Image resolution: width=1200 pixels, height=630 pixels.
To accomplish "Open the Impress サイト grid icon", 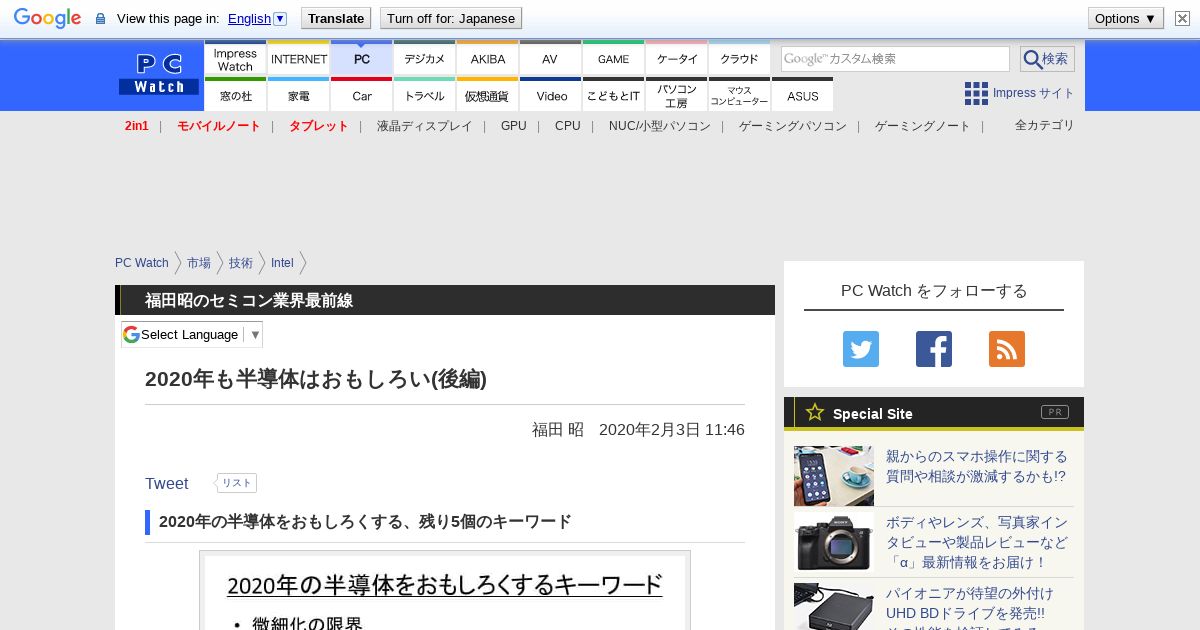I will click(976, 93).
